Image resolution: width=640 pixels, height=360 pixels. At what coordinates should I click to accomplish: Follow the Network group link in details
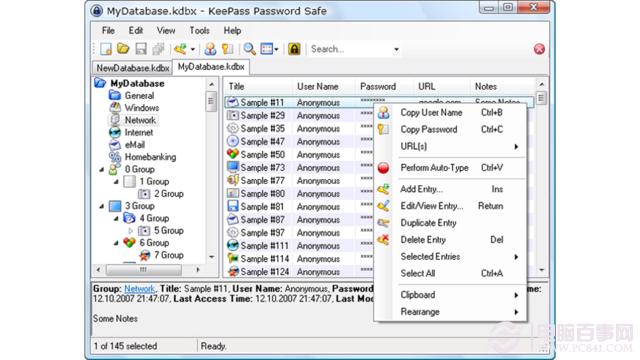pyautogui.click(x=140, y=289)
